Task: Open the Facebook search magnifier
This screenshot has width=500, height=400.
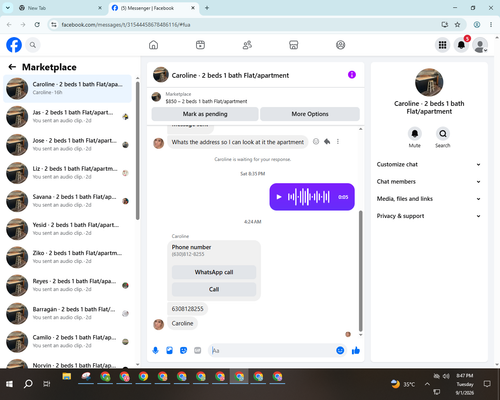Action: click(x=33, y=45)
